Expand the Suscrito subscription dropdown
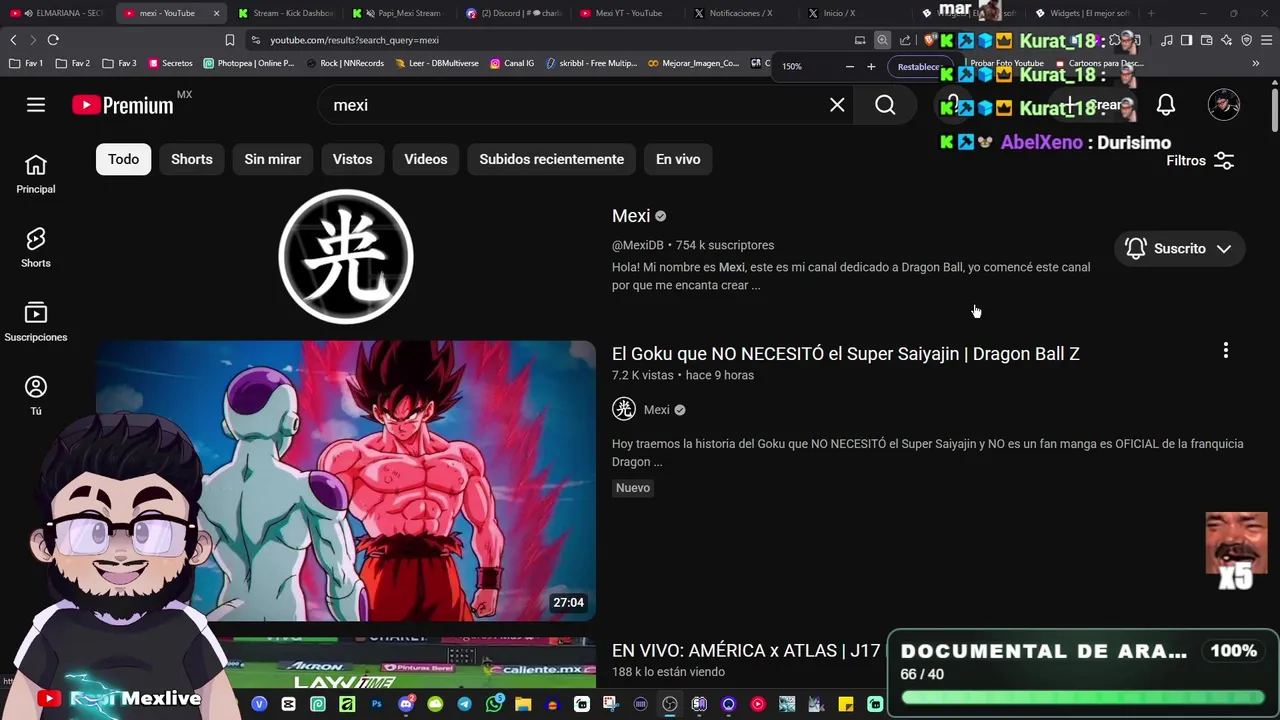 pyautogui.click(x=1180, y=249)
